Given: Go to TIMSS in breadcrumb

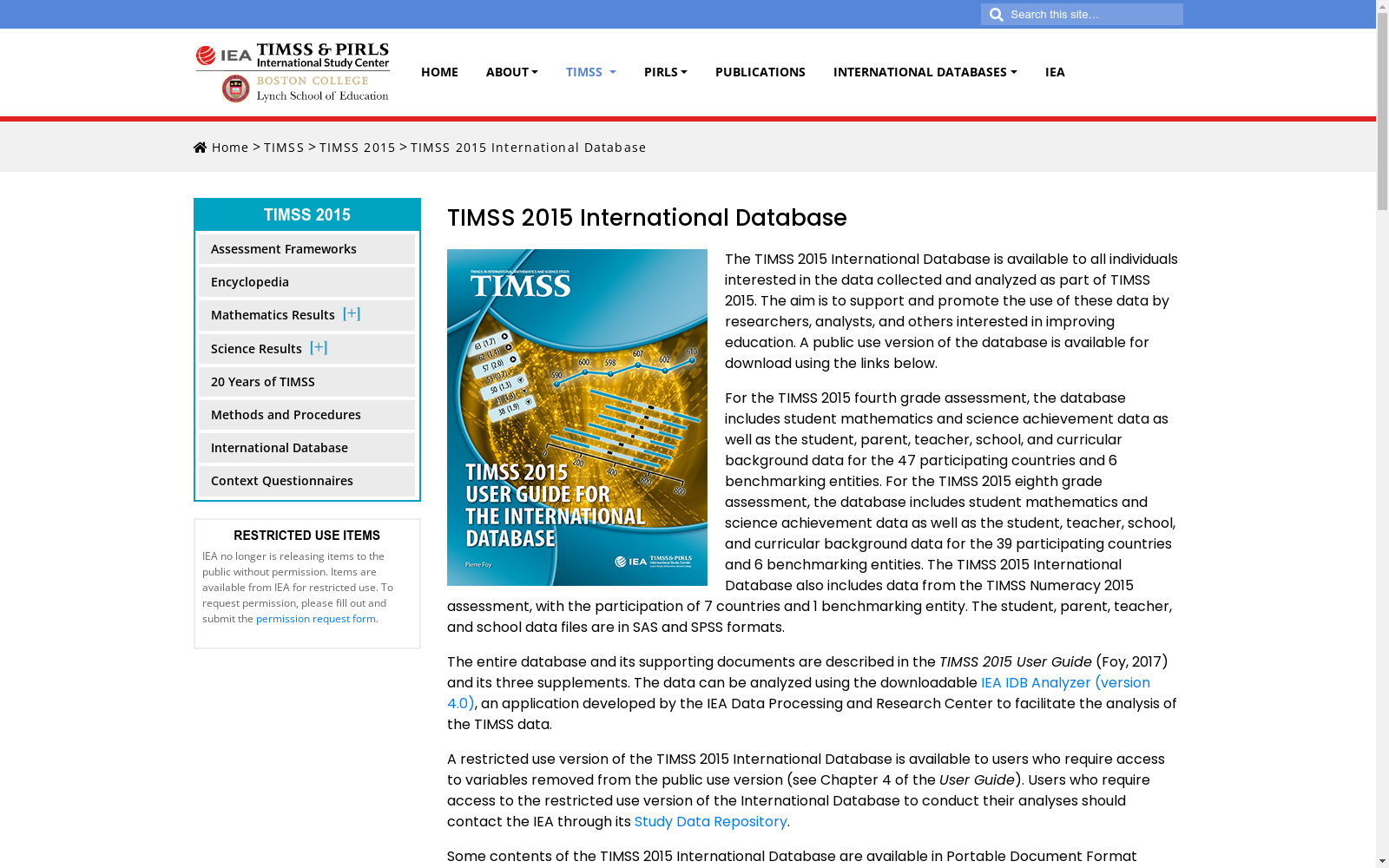Looking at the screenshot, I should click(x=284, y=148).
